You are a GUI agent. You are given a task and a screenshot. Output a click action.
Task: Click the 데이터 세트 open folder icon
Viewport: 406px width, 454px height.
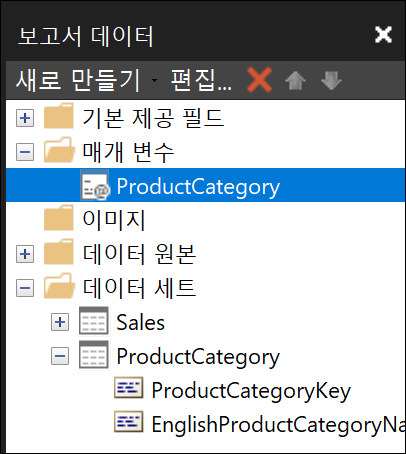point(59,286)
